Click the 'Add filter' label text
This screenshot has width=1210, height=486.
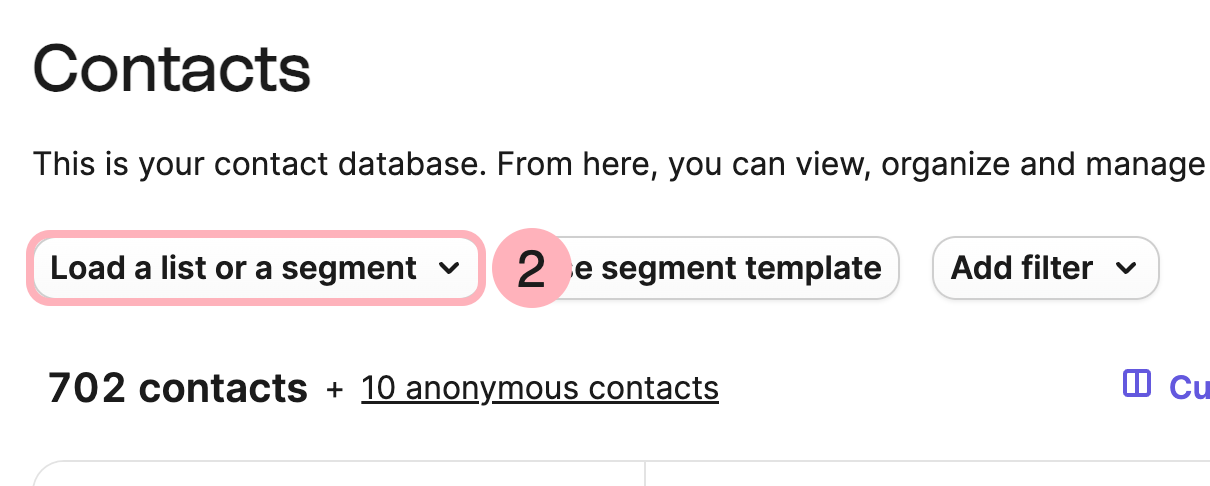click(x=1021, y=268)
